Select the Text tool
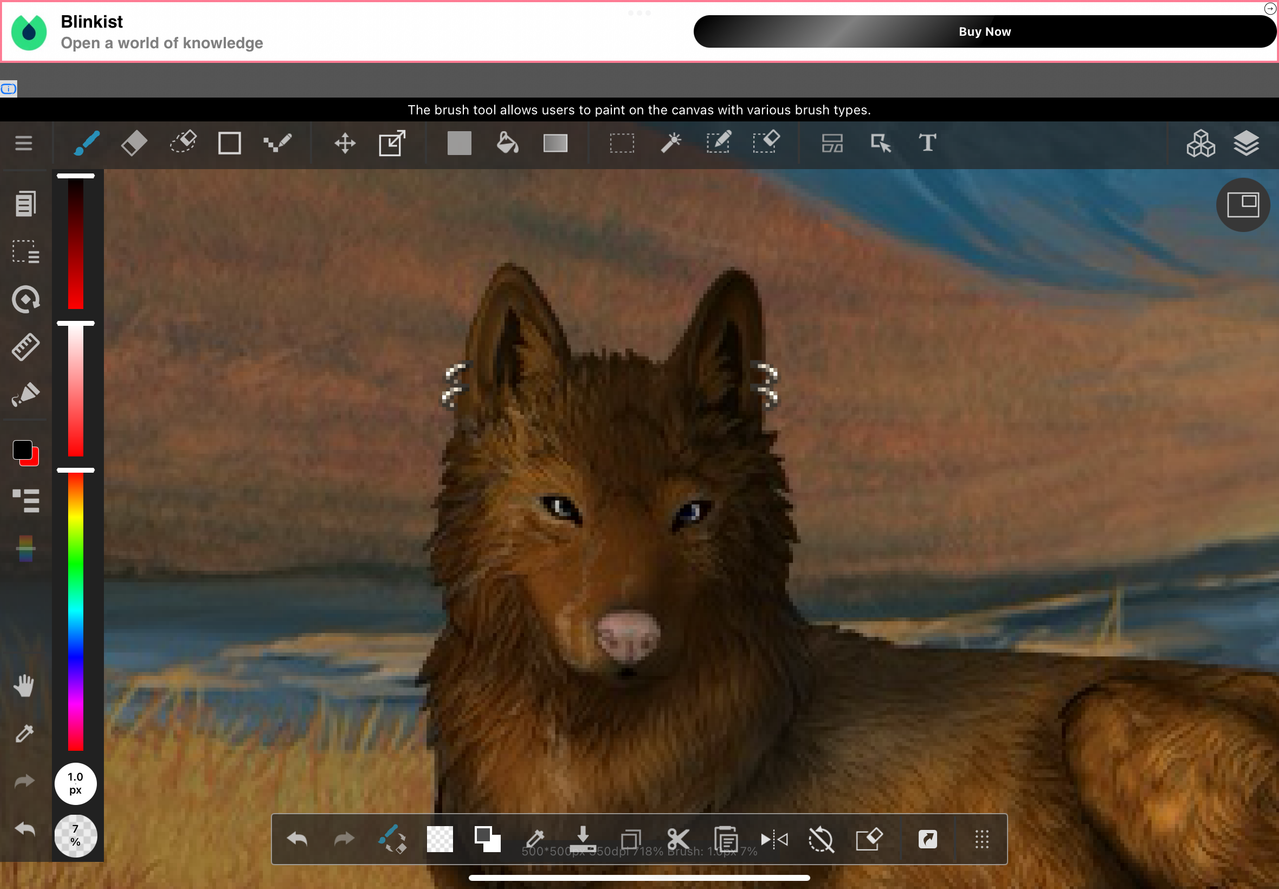The image size is (1279, 889). [x=927, y=143]
